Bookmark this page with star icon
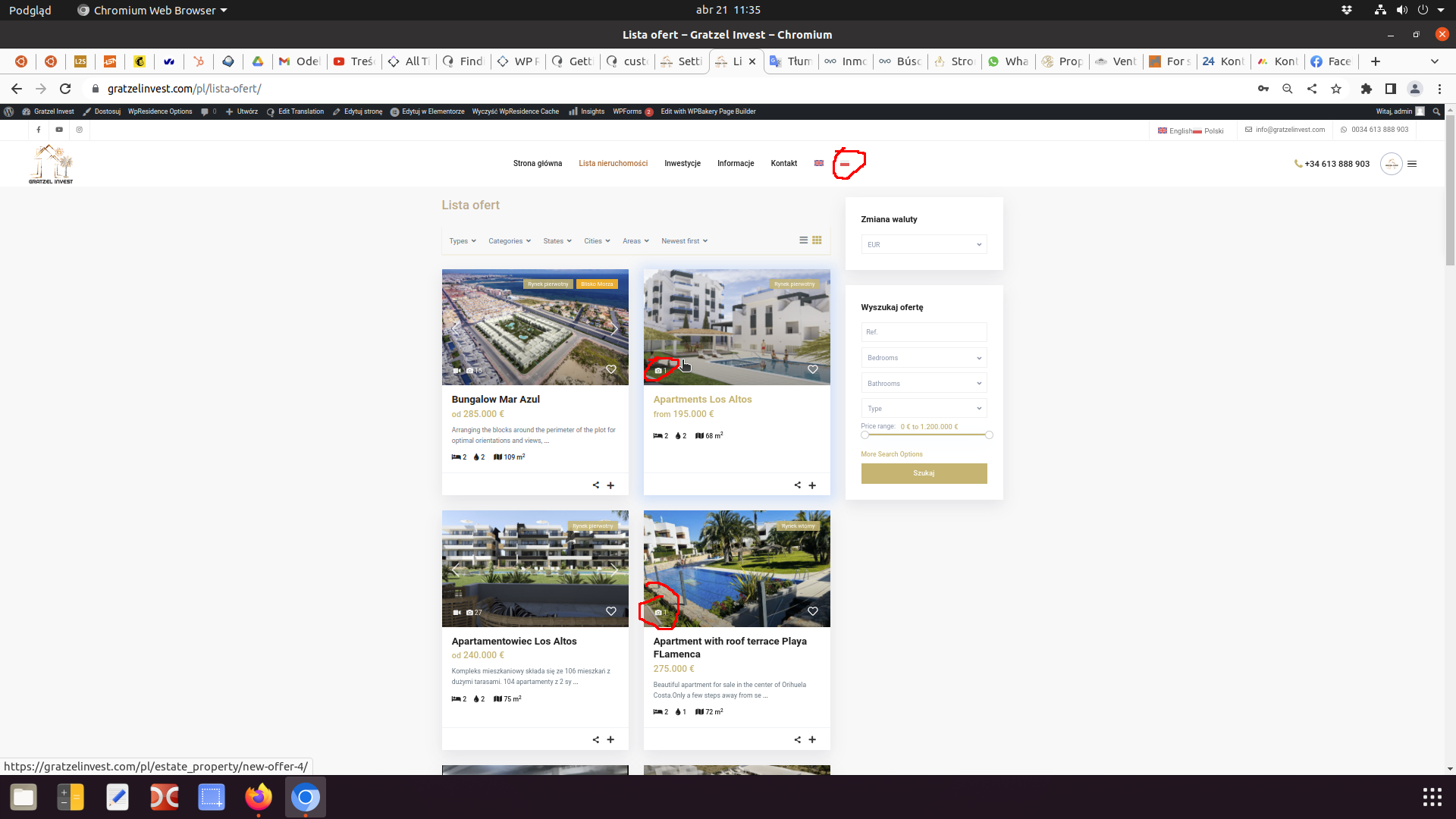 [x=1336, y=89]
